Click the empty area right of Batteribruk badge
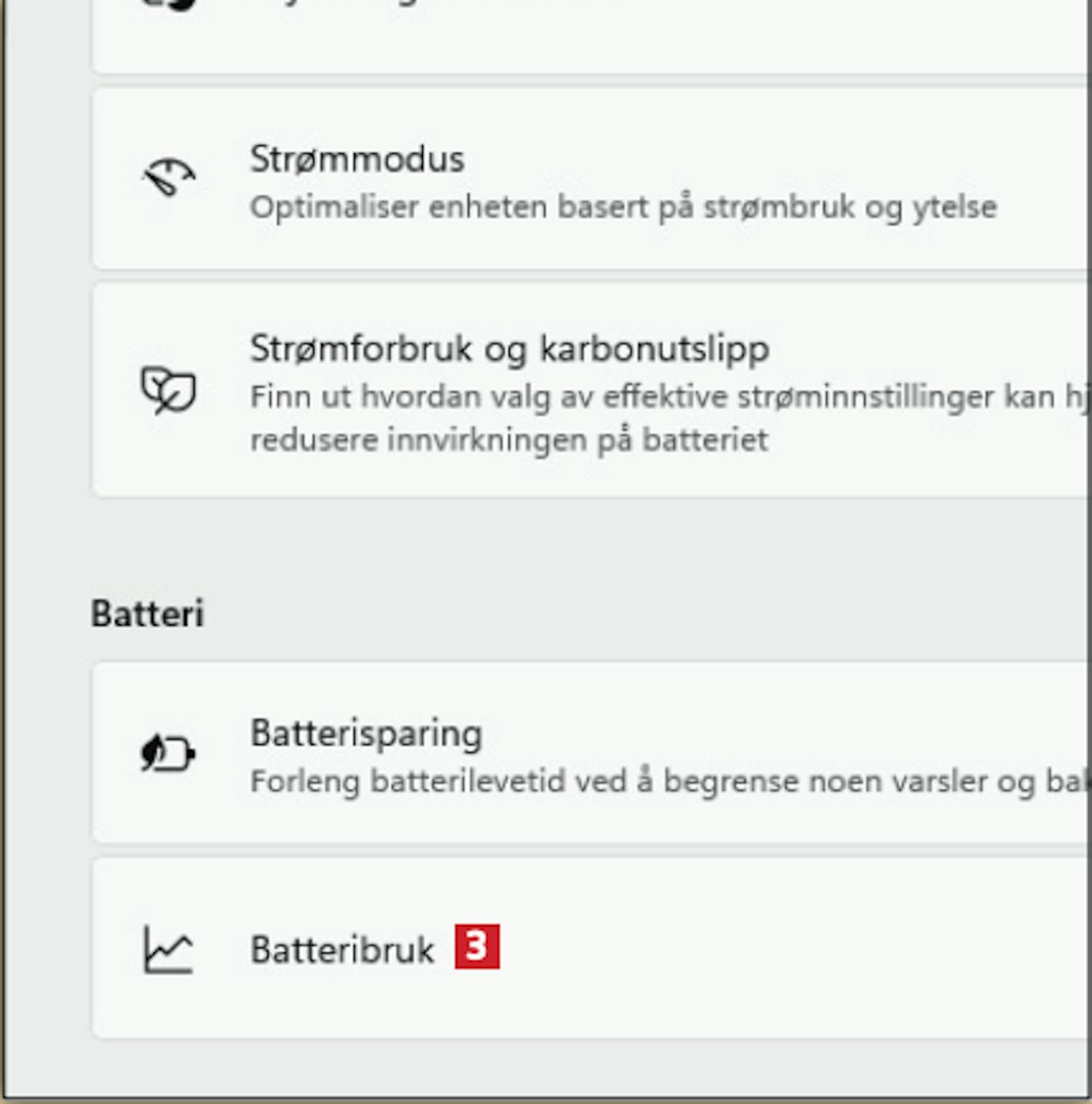 [794, 948]
